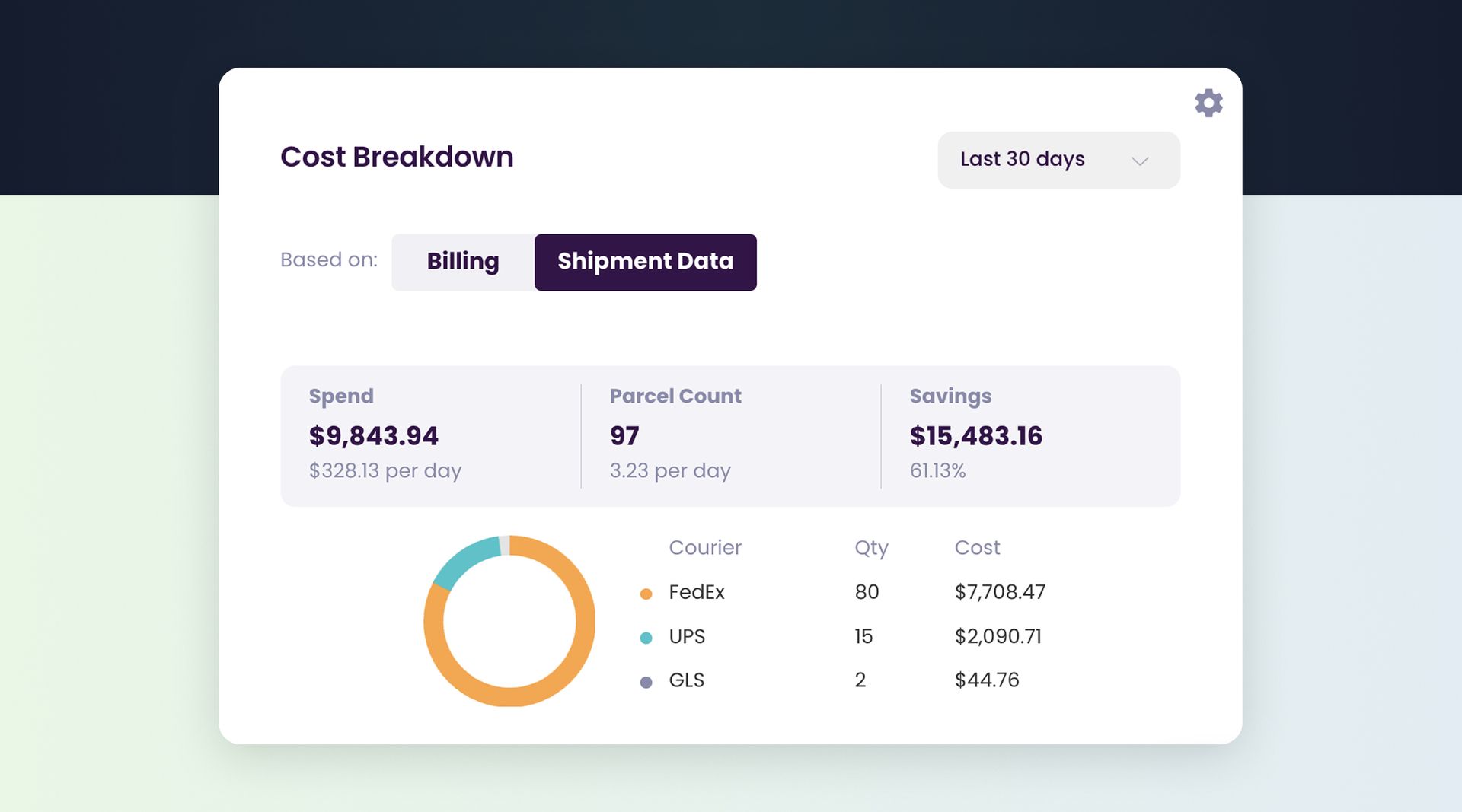Click the Cost Breakdown title
This screenshot has width=1462, height=812.
click(x=397, y=157)
